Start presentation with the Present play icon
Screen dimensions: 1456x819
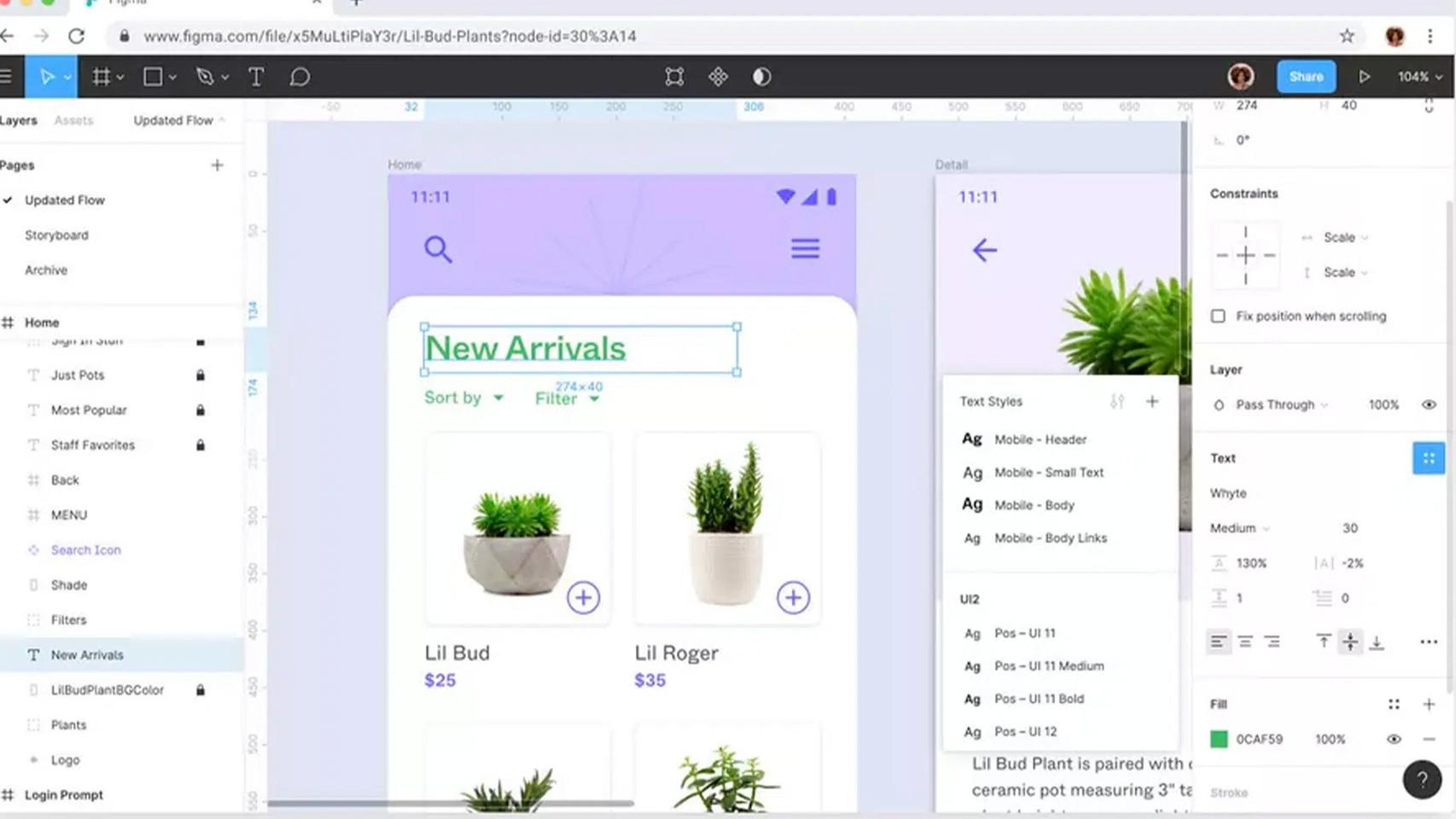click(1364, 76)
